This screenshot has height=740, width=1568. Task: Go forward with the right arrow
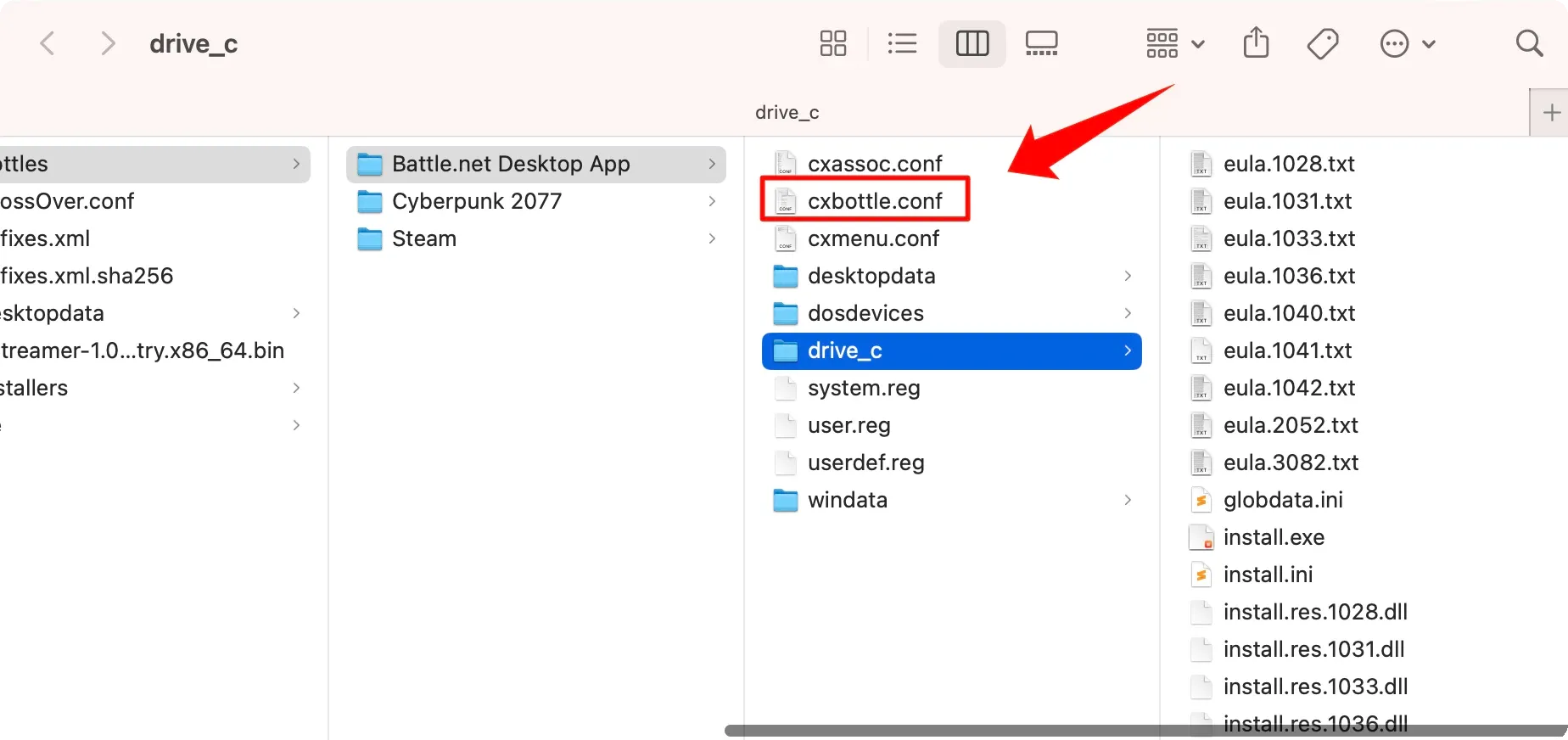click(107, 43)
